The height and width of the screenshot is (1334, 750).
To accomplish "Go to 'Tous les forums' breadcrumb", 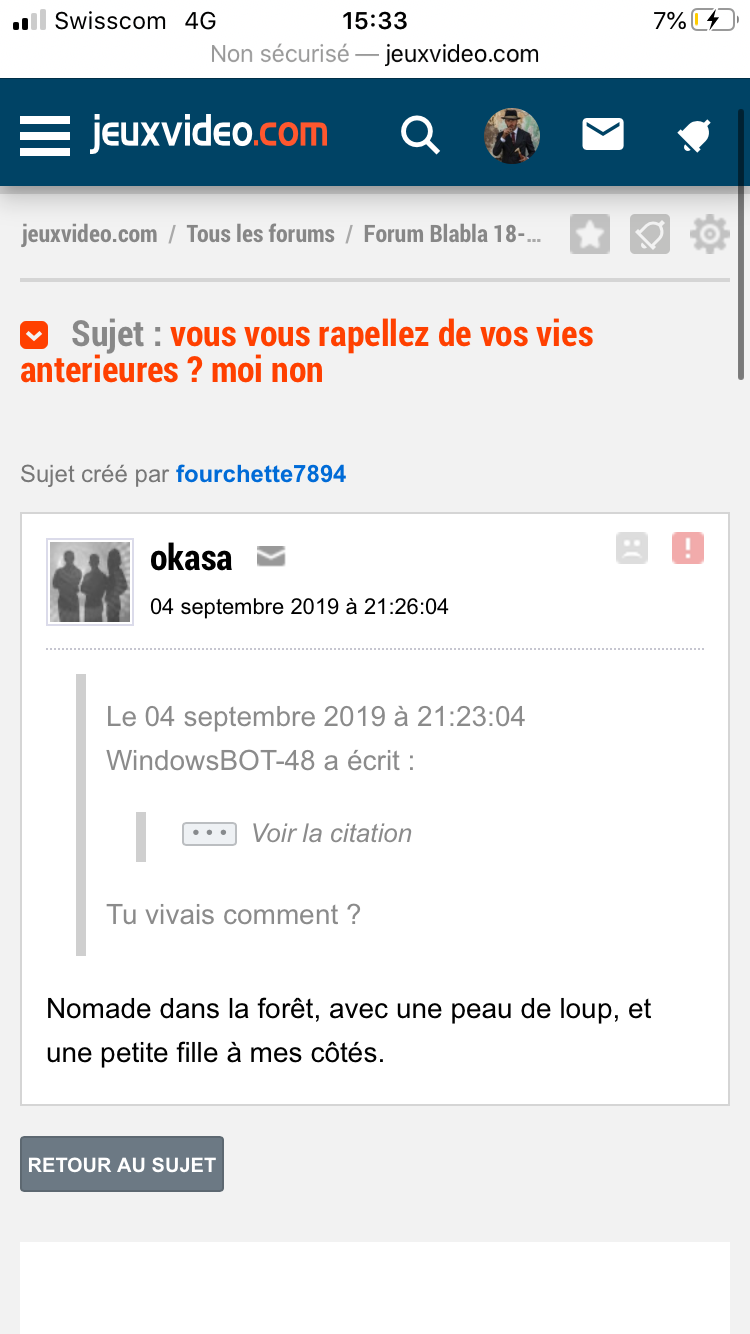I will [260, 234].
